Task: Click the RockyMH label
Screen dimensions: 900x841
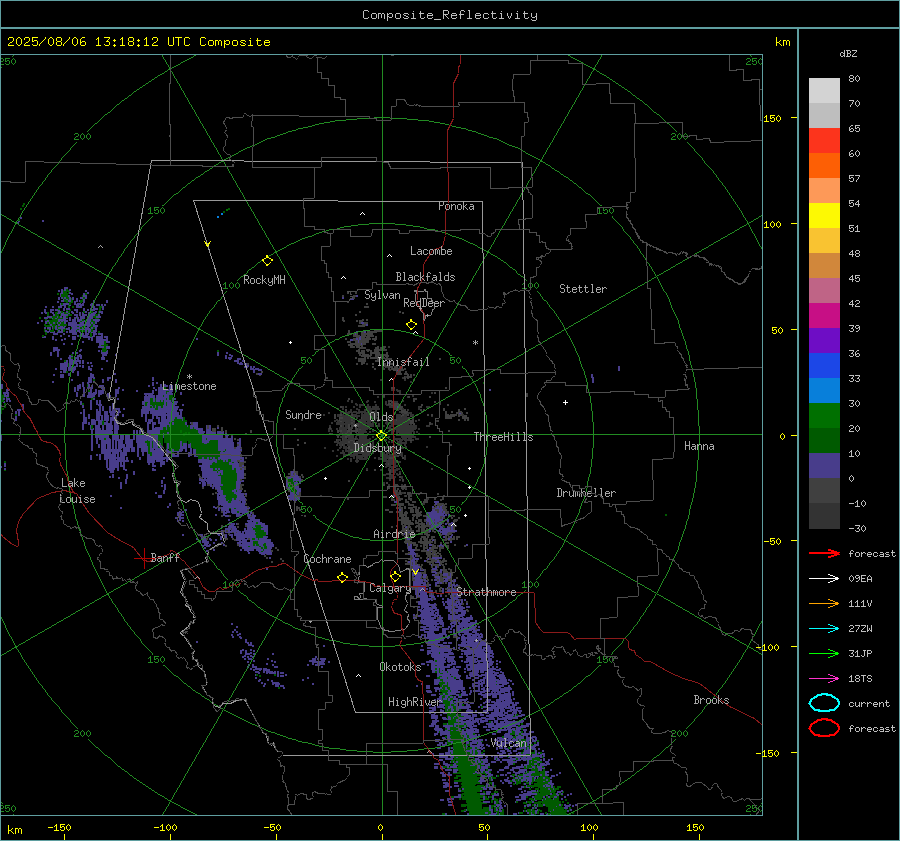Action: click(264, 280)
